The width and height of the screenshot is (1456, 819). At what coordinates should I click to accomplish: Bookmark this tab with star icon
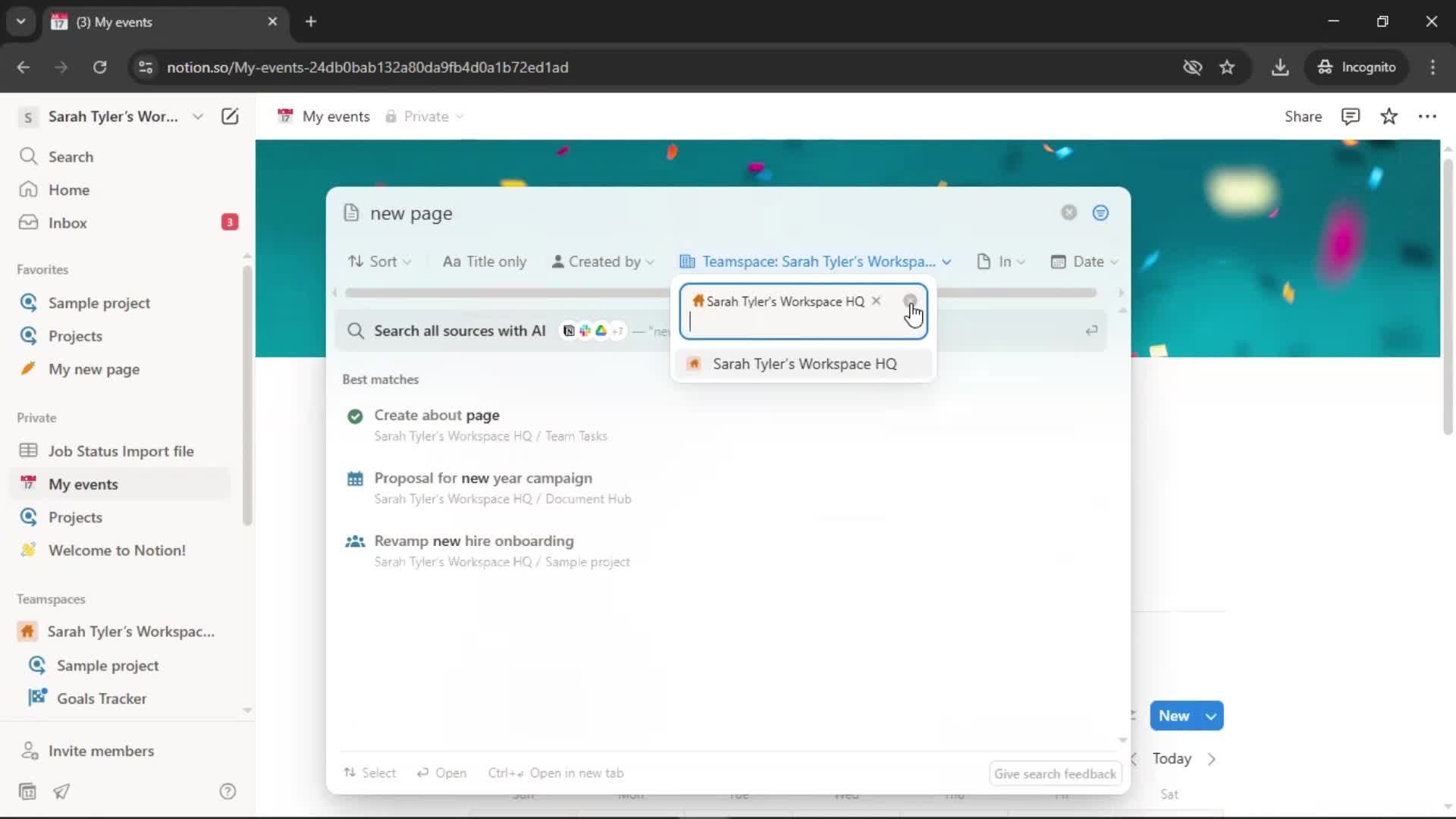[1227, 67]
